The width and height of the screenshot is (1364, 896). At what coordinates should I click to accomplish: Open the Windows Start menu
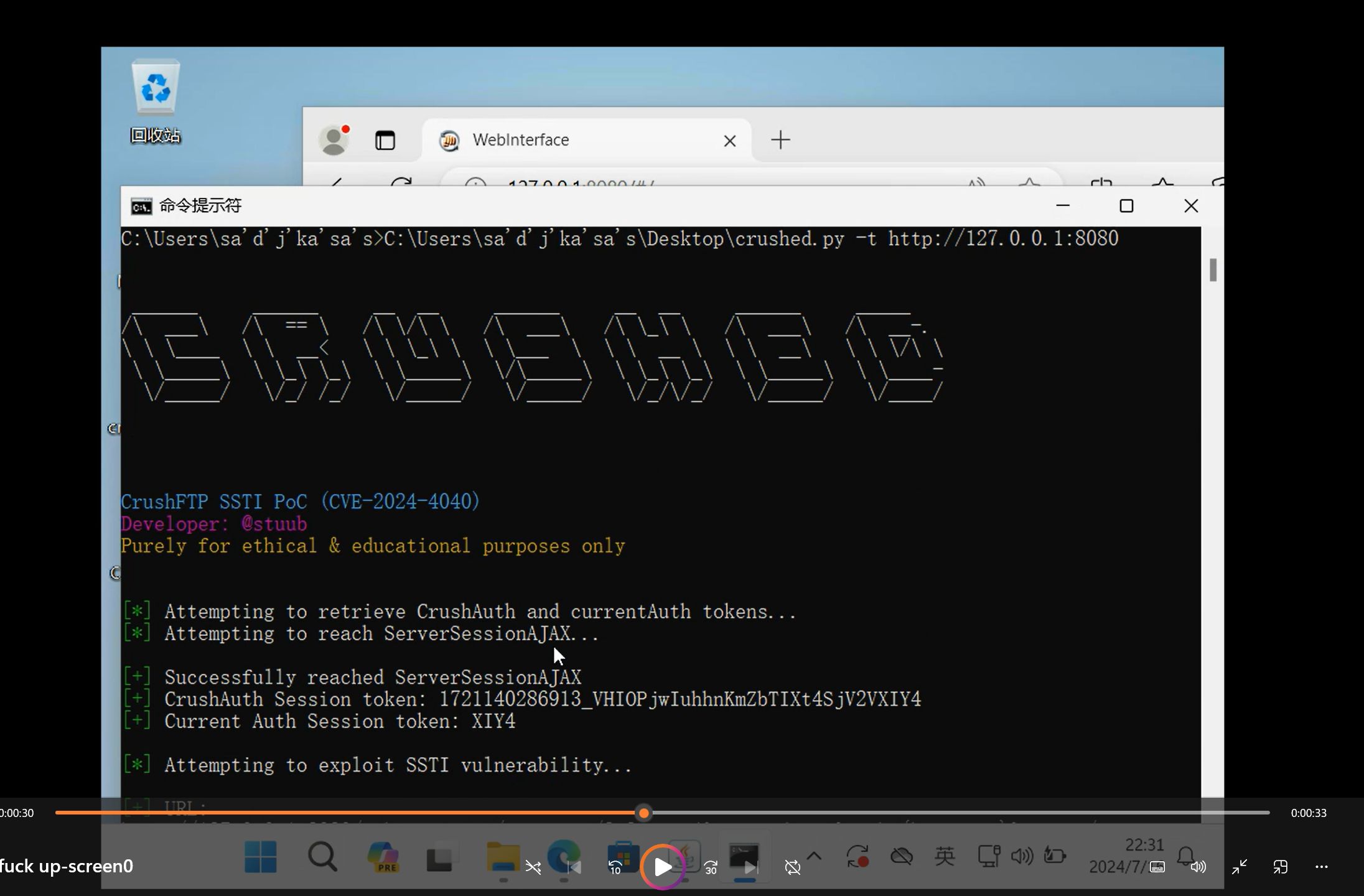pyautogui.click(x=260, y=857)
